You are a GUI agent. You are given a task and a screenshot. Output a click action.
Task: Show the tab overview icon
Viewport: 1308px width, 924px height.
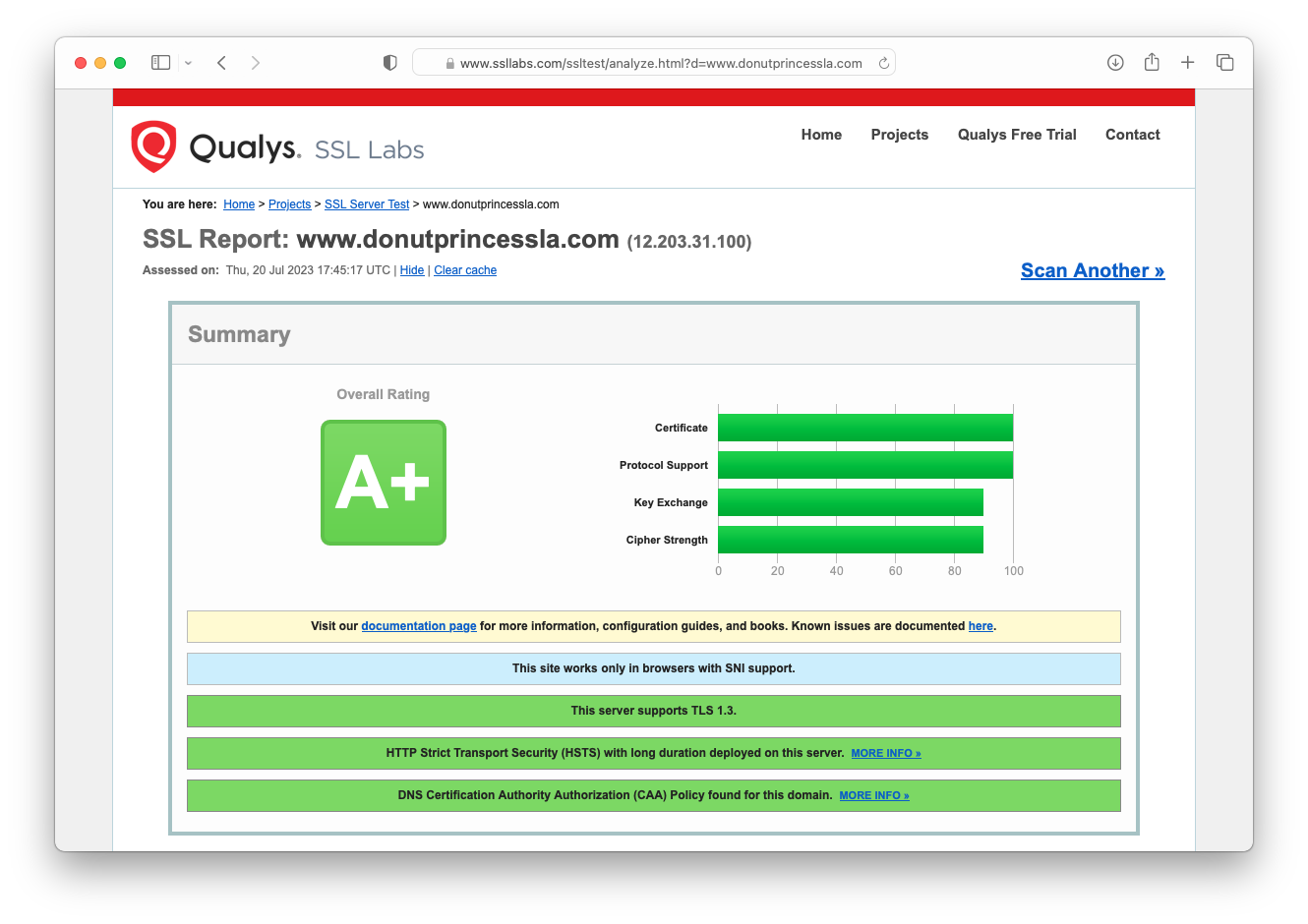1224,63
